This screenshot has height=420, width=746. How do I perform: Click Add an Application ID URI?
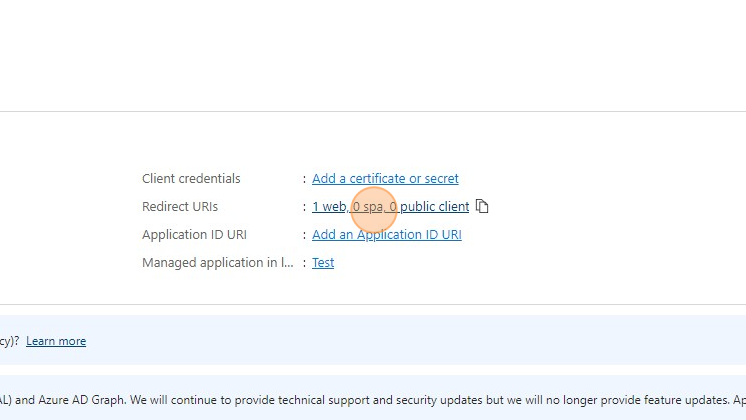point(387,235)
